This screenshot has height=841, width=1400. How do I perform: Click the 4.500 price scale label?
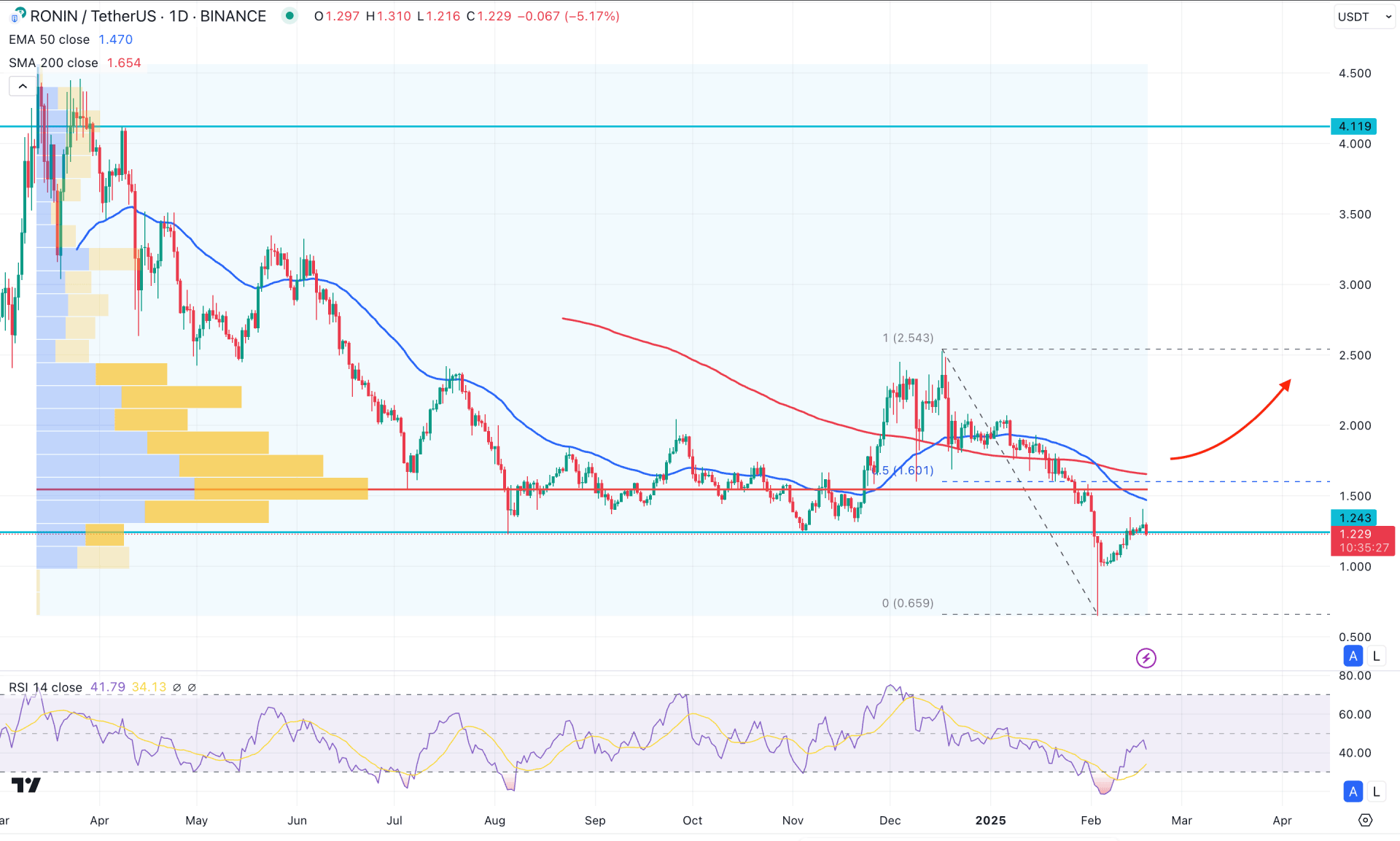click(x=1355, y=73)
